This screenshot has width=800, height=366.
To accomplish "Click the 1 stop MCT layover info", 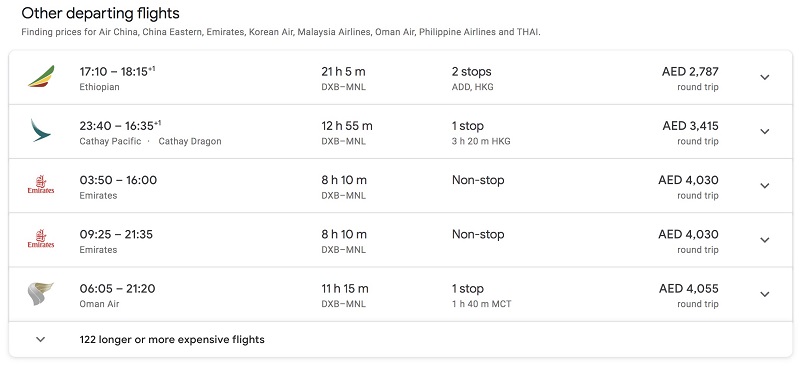I will pyautogui.click(x=481, y=296).
